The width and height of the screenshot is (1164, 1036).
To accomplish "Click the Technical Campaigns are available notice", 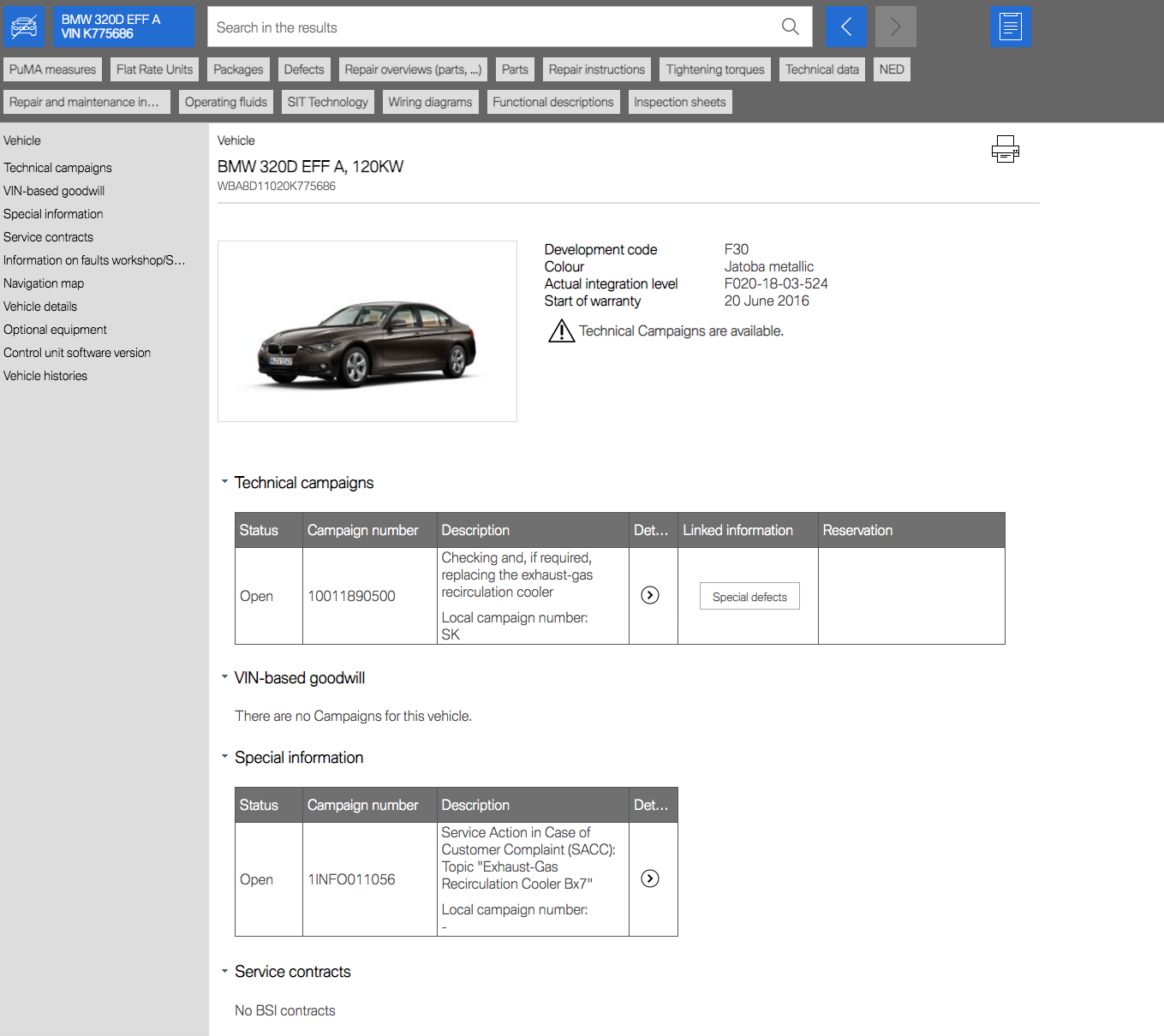I will pyautogui.click(x=681, y=330).
